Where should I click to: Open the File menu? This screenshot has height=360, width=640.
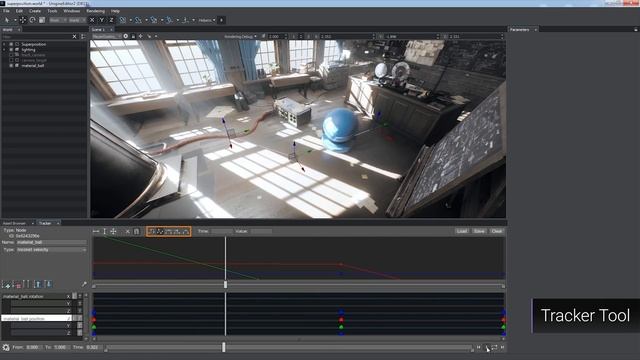point(6,11)
